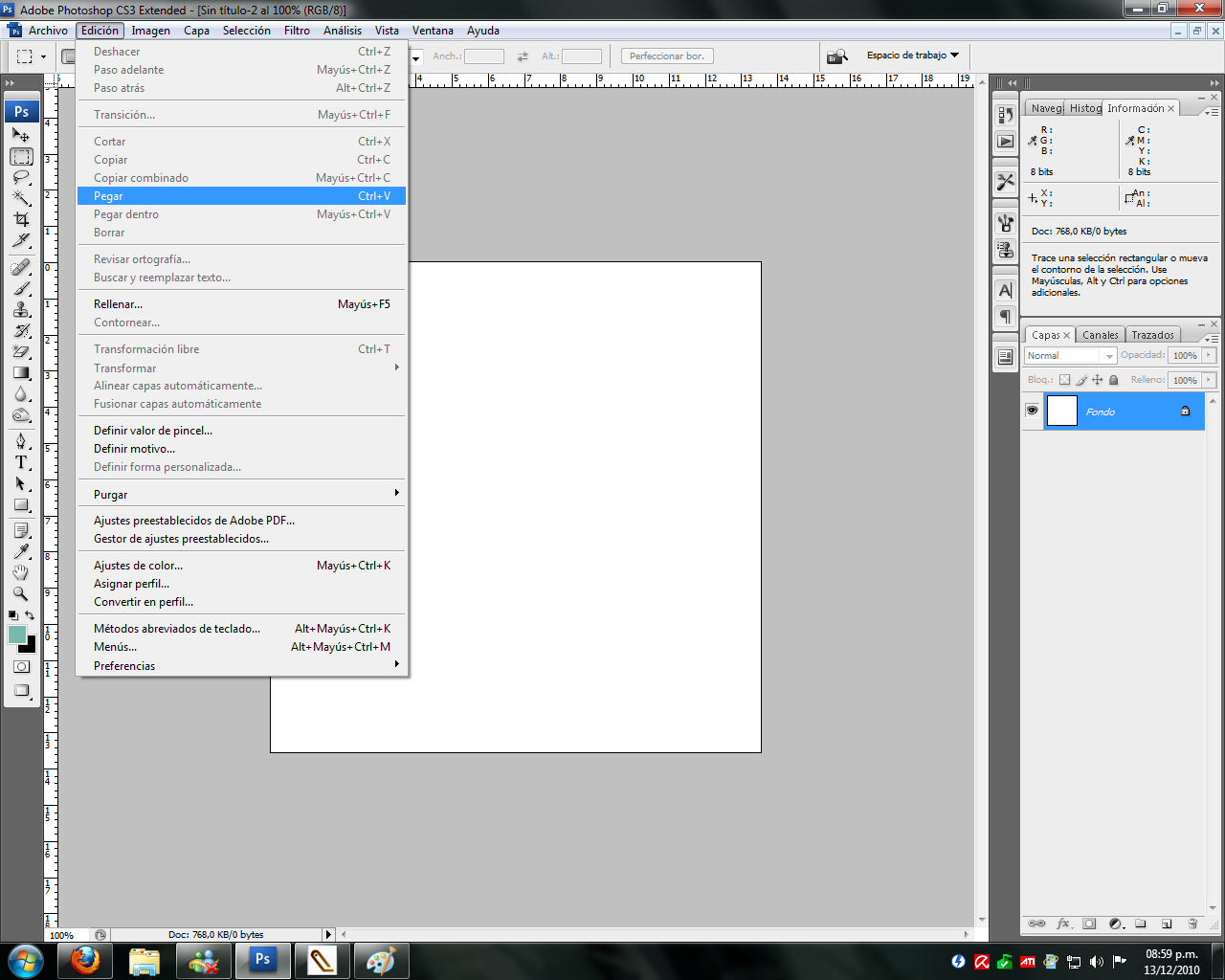
Task: Select the Zoom tool
Action: (x=21, y=593)
